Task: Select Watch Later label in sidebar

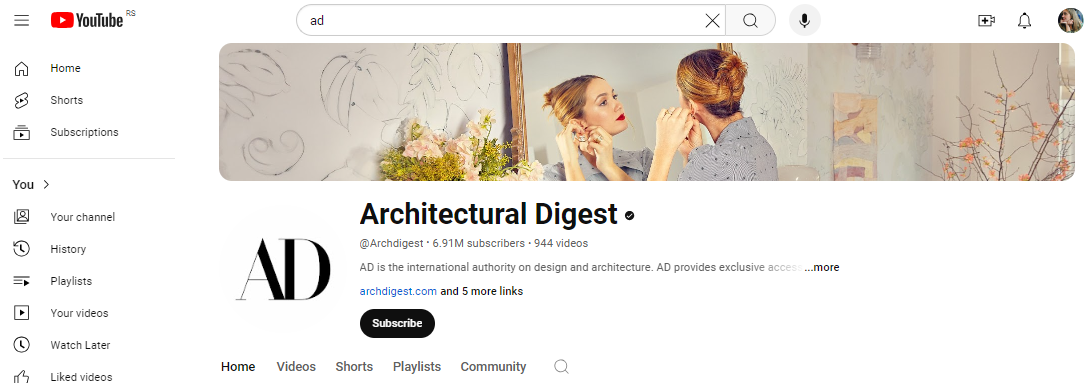Action: [x=80, y=345]
